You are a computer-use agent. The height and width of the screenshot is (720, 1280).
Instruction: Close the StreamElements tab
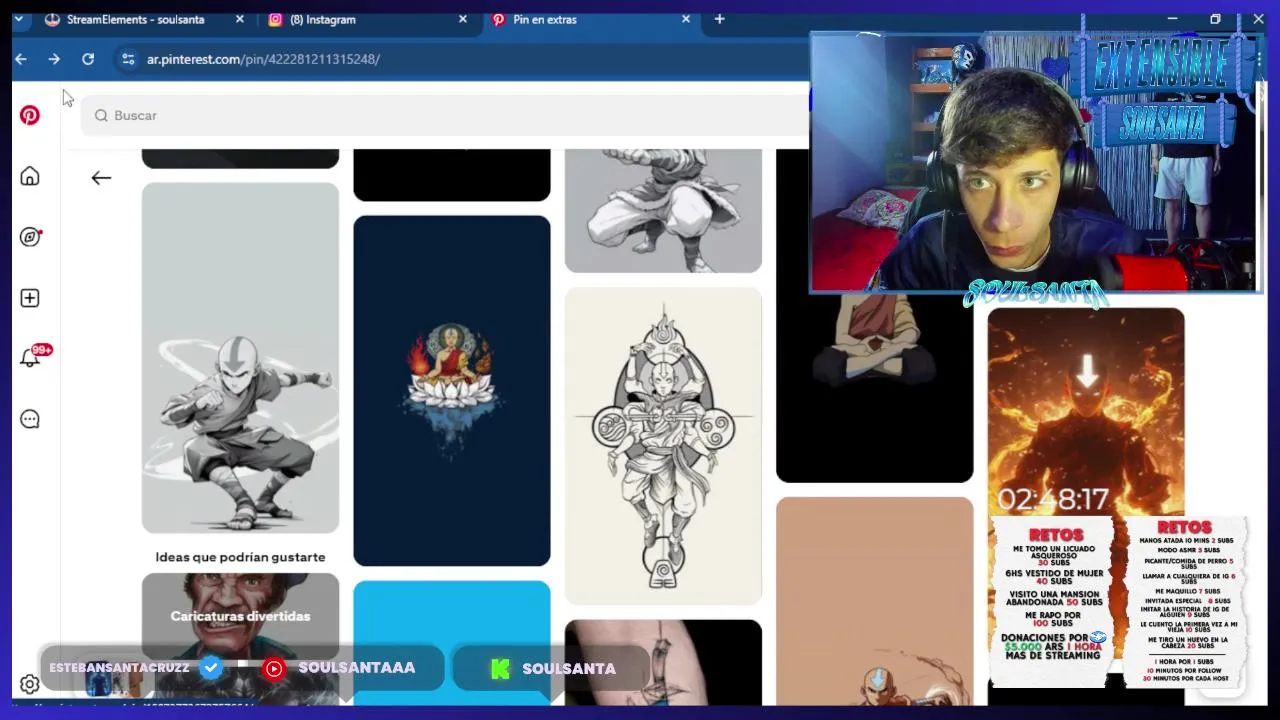click(x=240, y=19)
